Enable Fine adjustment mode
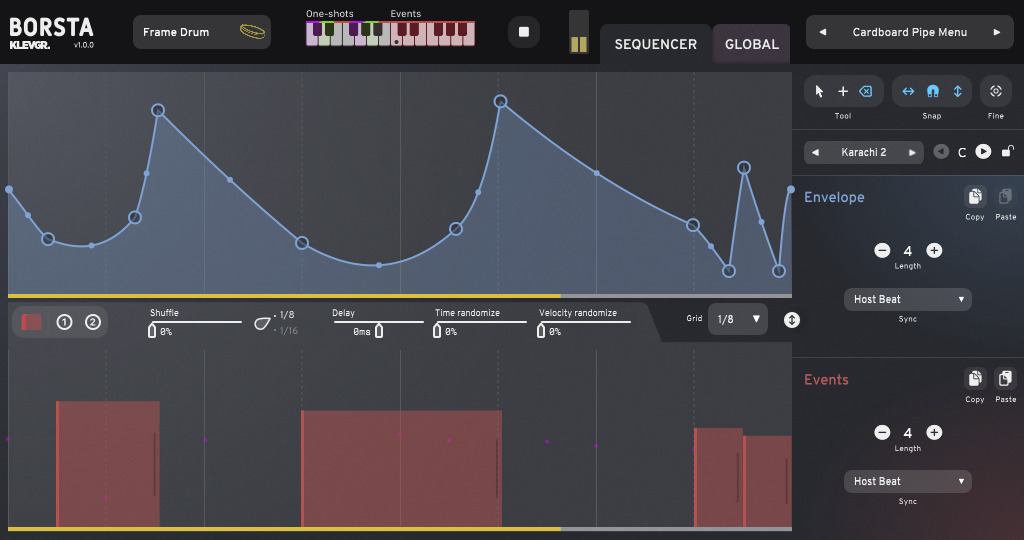This screenshot has height=540, width=1024. (x=996, y=91)
